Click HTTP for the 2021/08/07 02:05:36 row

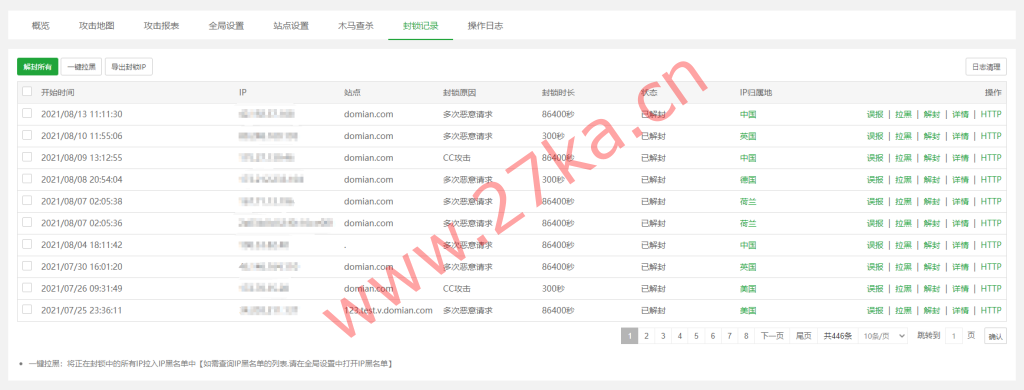click(x=991, y=223)
